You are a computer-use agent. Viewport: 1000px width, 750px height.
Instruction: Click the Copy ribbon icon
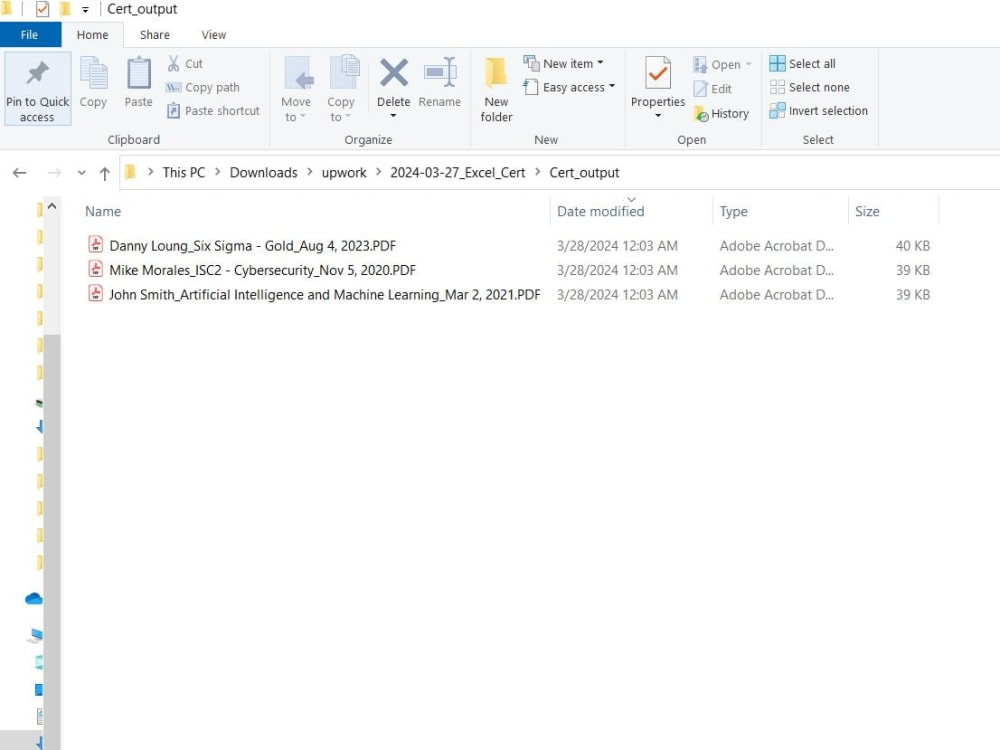click(93, 73)
